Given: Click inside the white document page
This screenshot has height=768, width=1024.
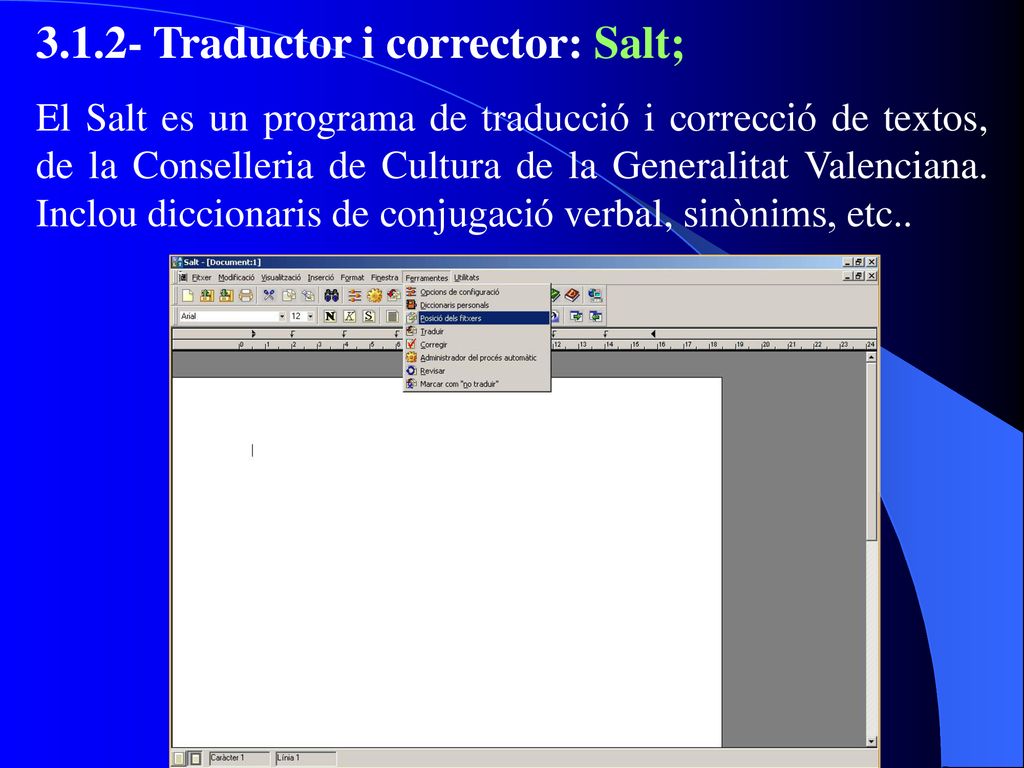Looking at the screenshot, I should point(447,562).
